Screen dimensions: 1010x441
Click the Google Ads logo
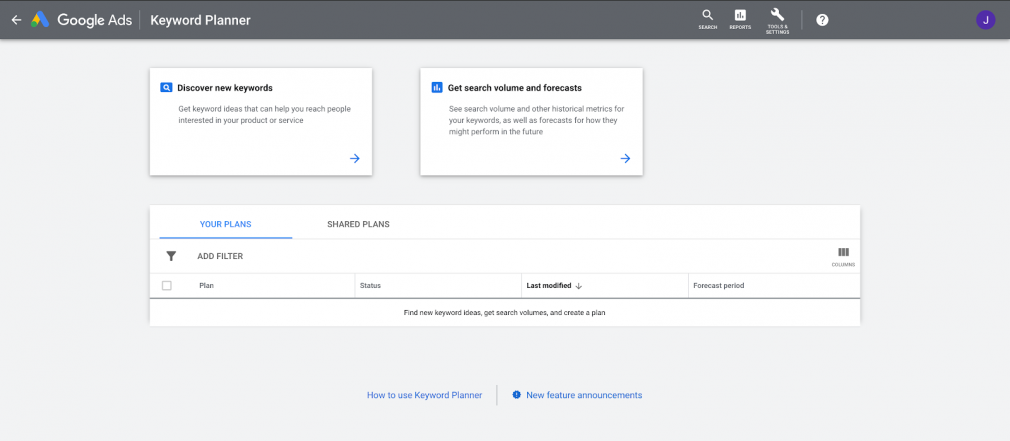[81, 20]
